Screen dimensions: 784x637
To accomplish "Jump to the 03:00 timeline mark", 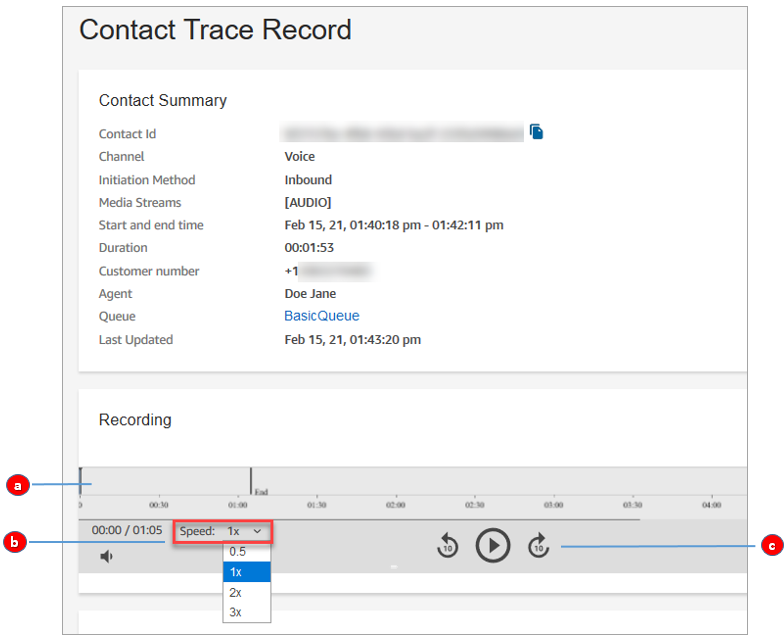I will point(553,505).
